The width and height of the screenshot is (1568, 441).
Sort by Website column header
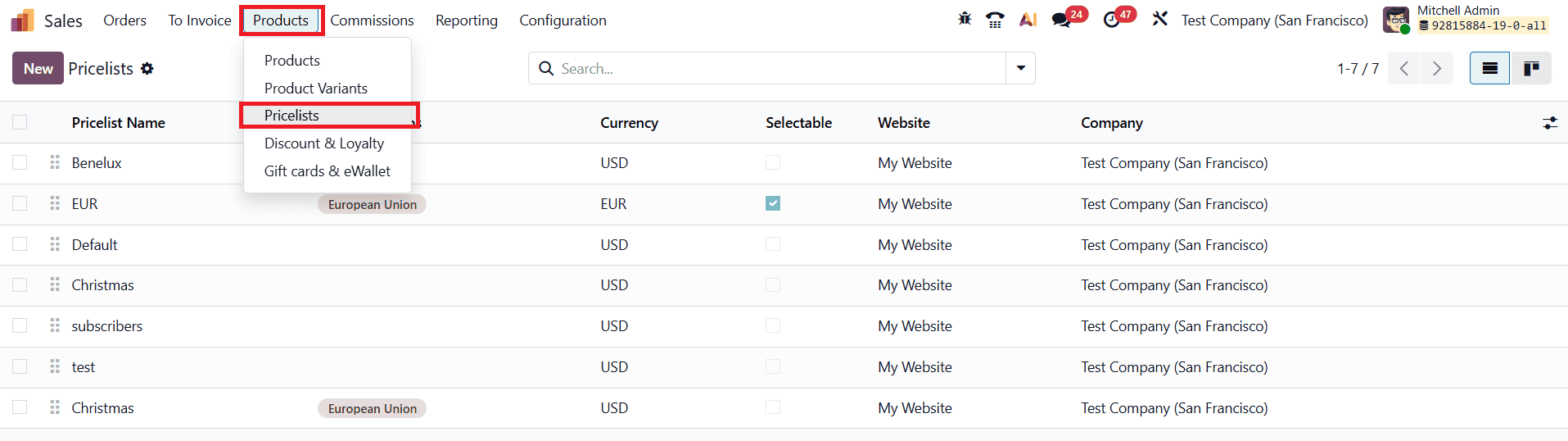coord(904,123)
